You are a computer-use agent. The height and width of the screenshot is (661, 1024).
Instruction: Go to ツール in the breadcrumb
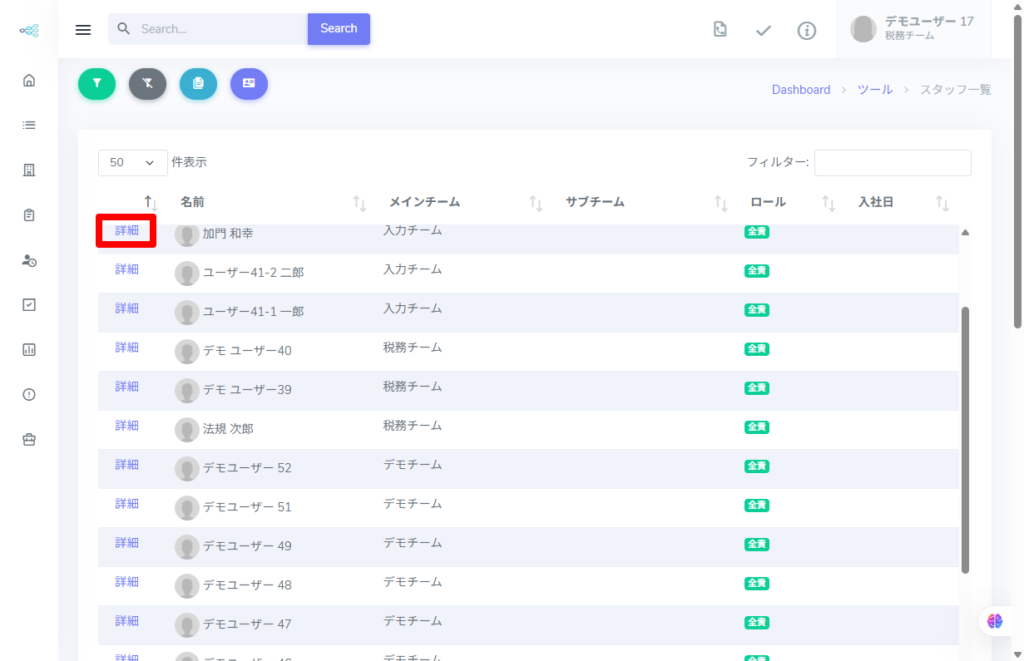pyautogui.click(x=874, y=90)
